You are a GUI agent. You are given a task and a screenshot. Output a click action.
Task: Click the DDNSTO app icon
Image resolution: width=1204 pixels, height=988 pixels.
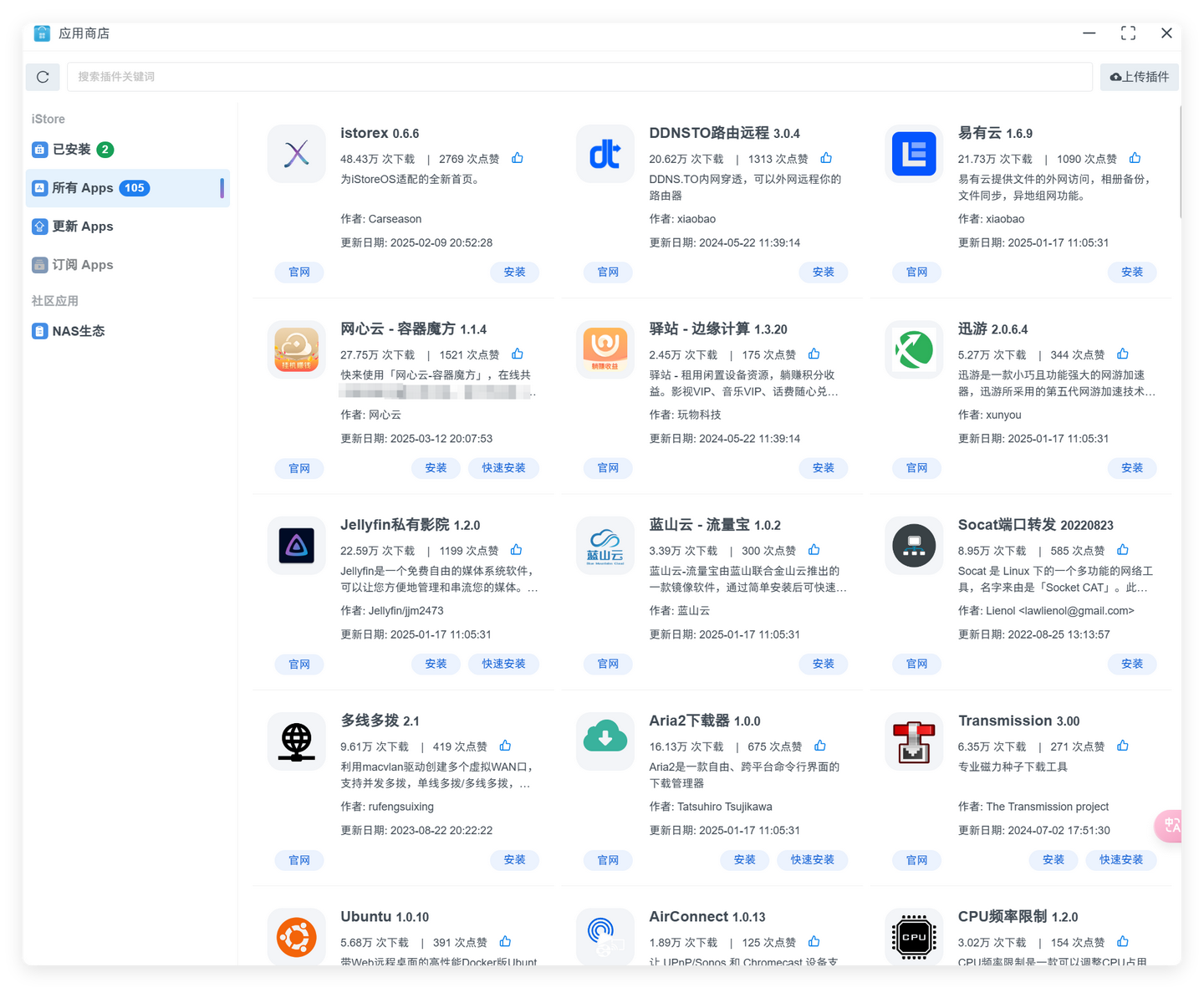(x=605, y=154)
